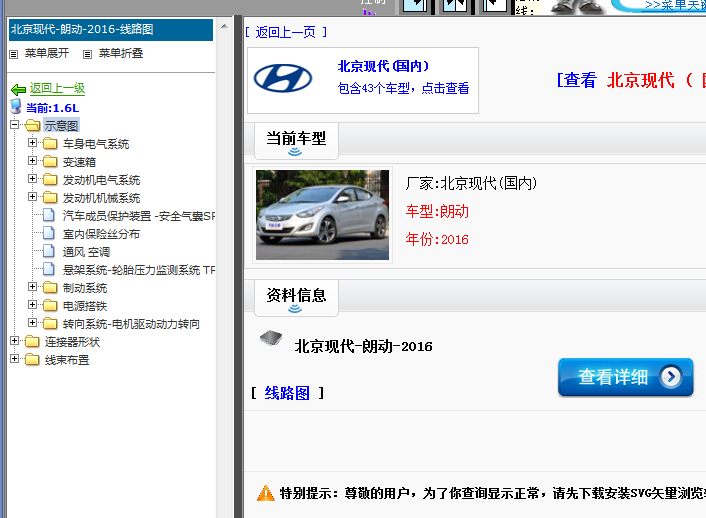Open the 当前车型 tab

296,141
